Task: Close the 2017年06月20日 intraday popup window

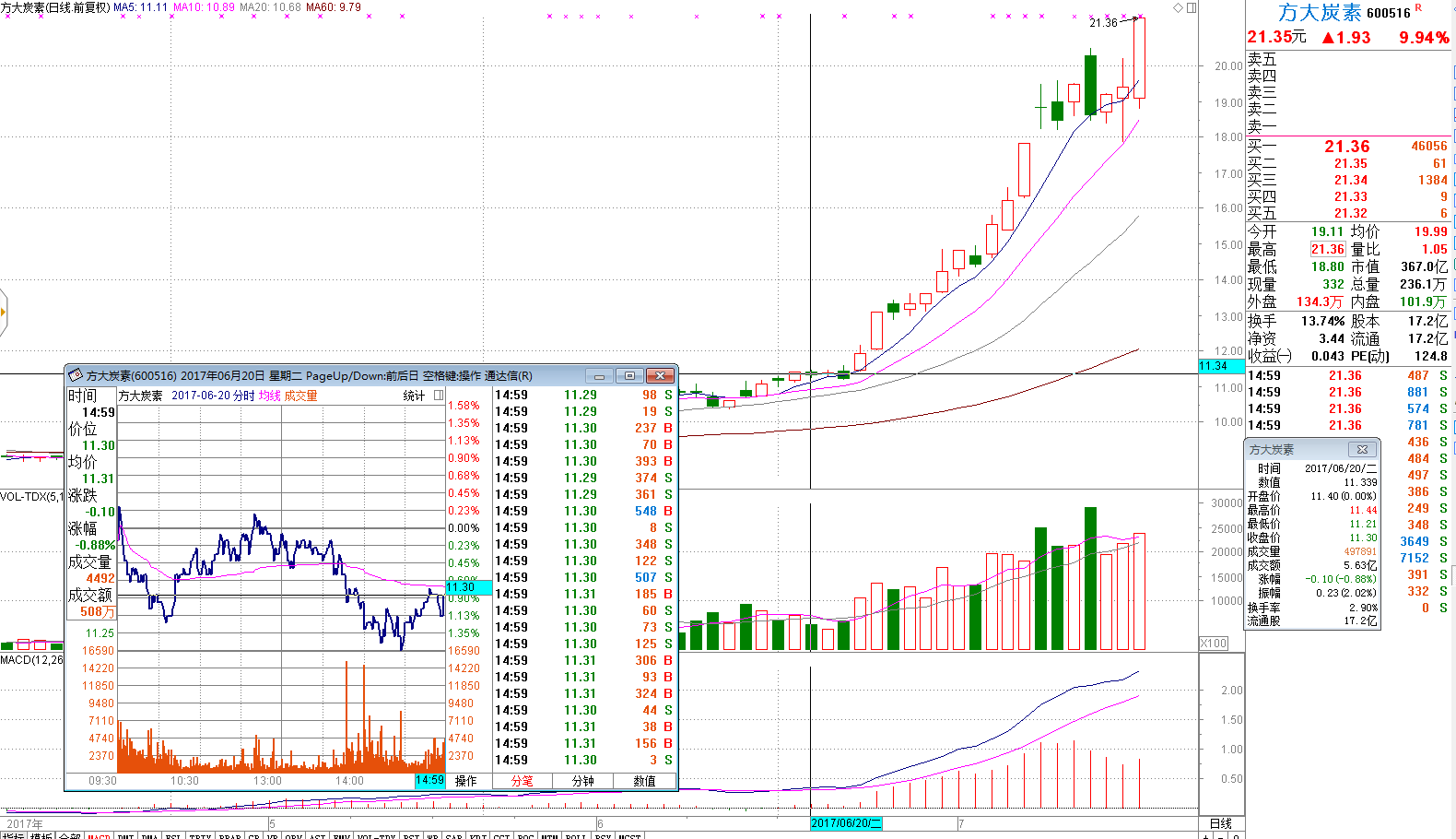Action: [660, 375]
